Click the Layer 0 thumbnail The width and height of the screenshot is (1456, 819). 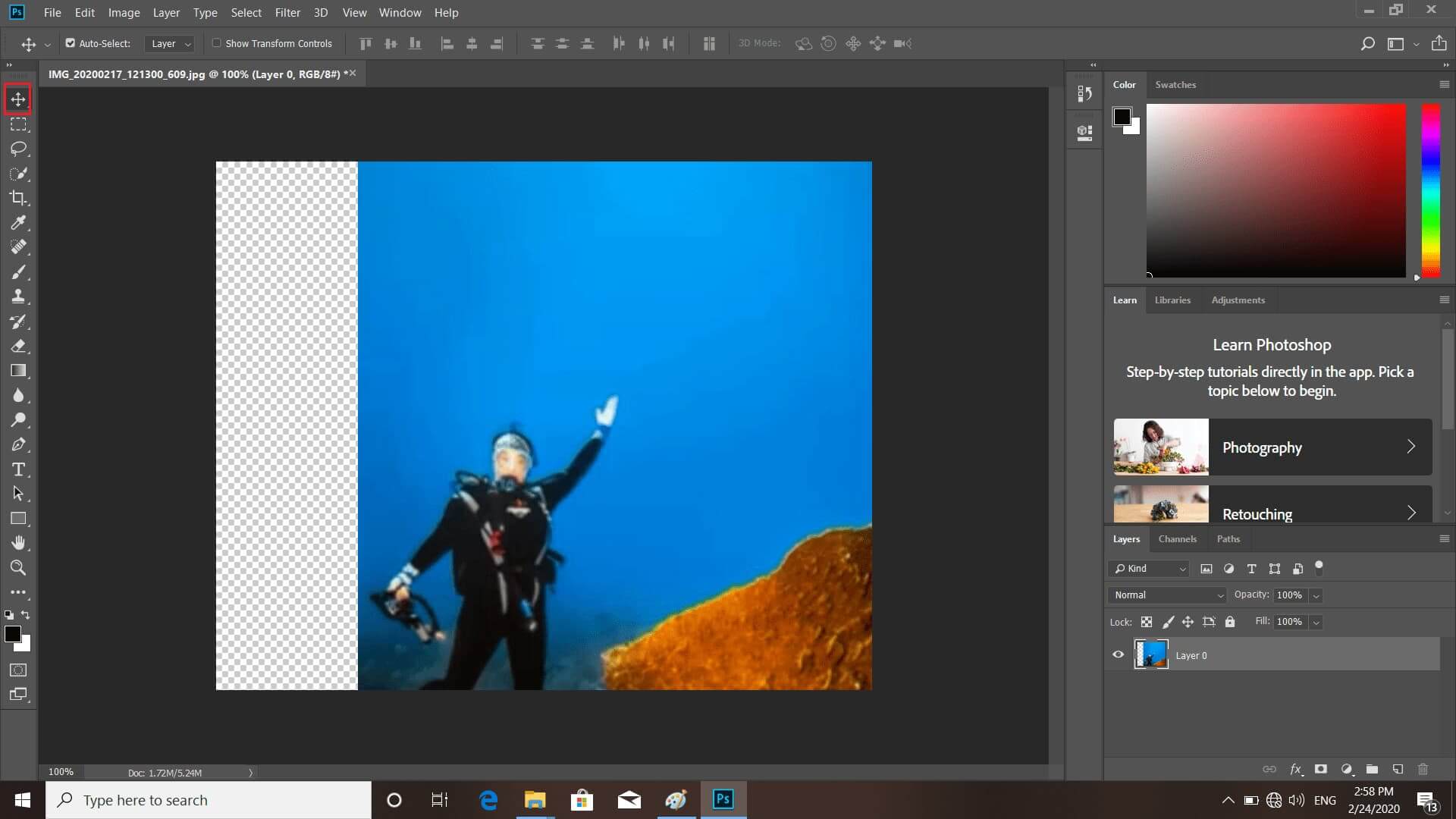(1150, 654)
